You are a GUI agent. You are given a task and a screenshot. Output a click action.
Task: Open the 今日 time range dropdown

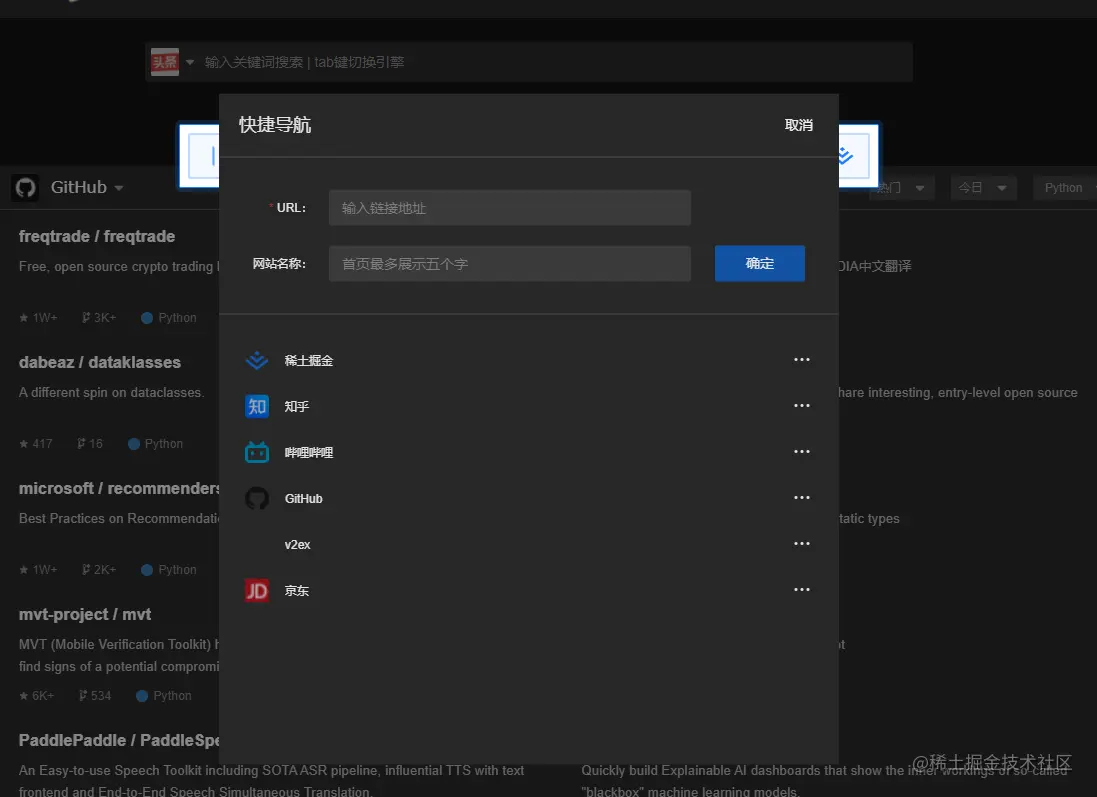[x=983, y=188]
